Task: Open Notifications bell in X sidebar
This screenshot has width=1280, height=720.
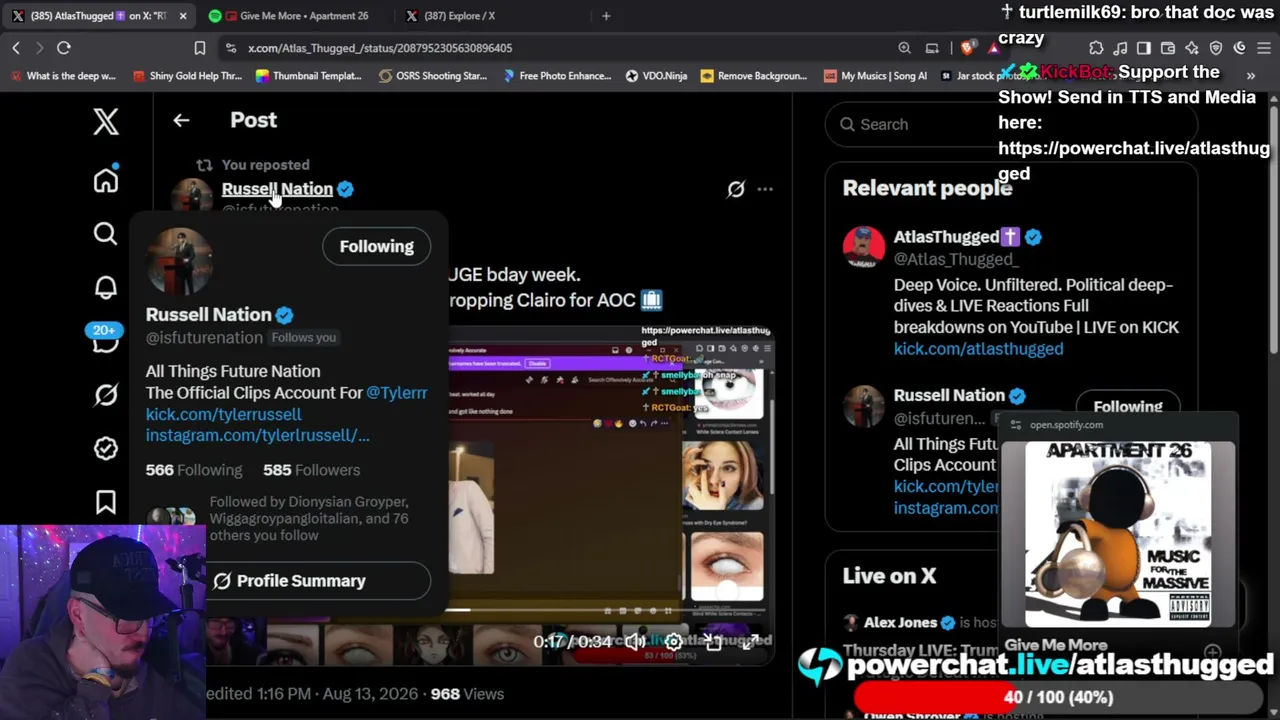Action: (x=106, y=288)
